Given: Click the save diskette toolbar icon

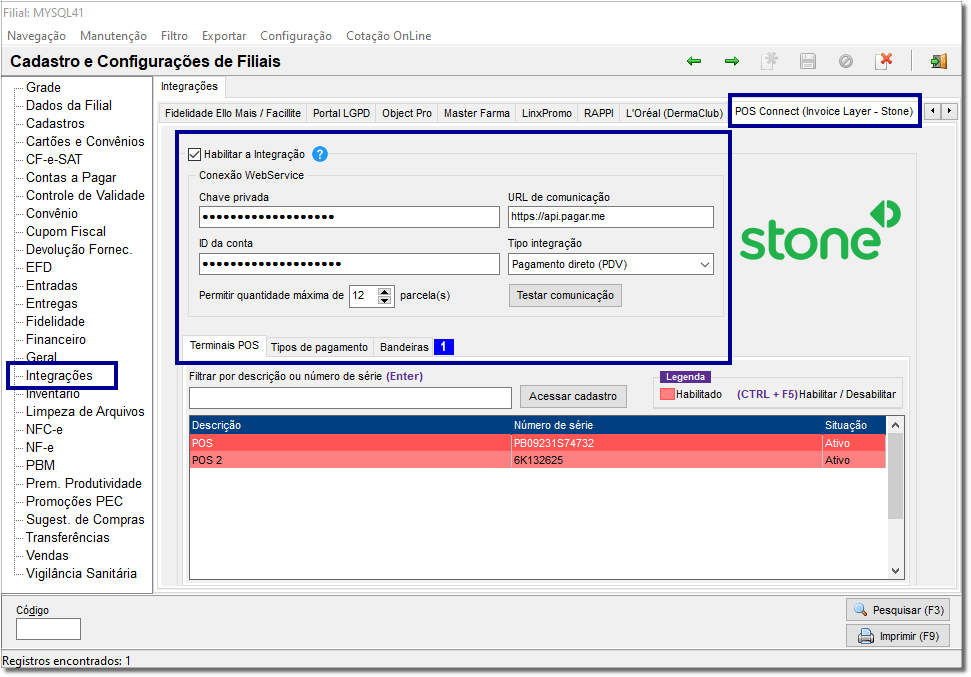Looking at the screenshot, I should 808,61.
